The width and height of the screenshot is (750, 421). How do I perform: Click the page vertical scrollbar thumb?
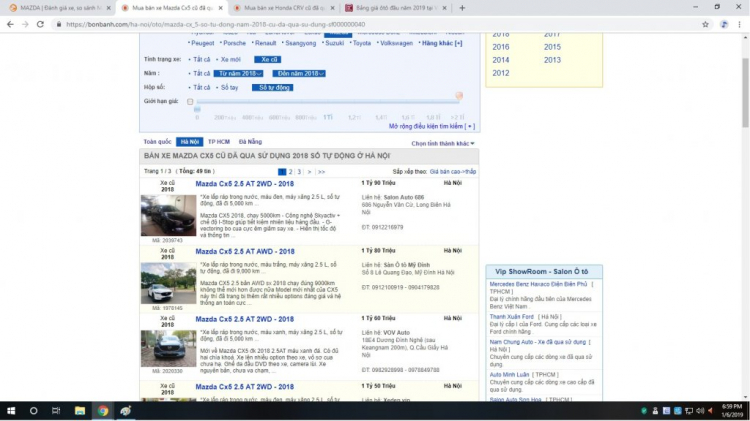(745, 93)
